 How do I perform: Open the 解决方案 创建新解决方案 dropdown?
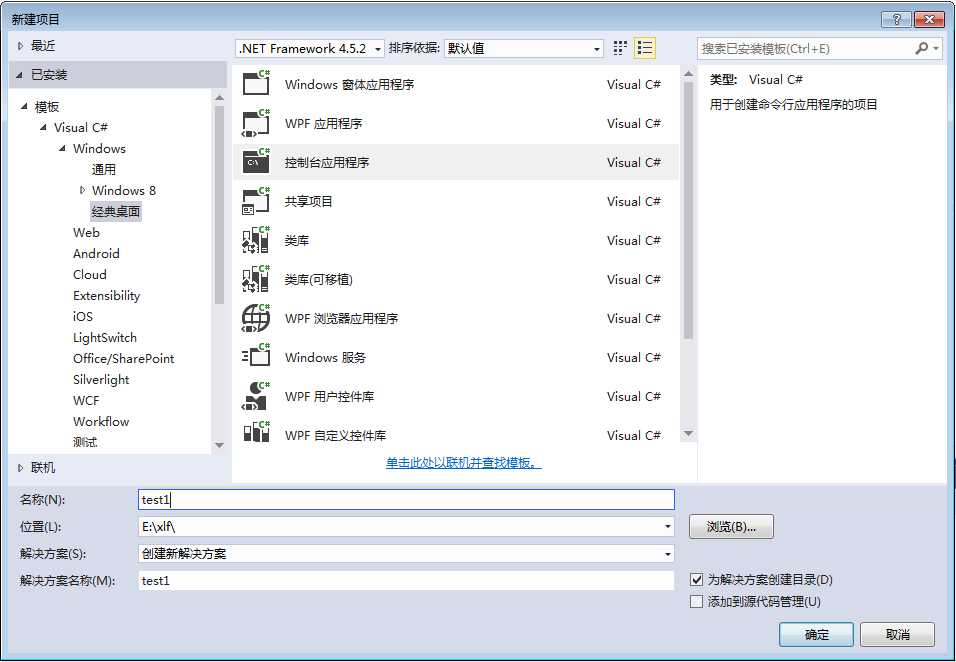[x=668, y=554]
